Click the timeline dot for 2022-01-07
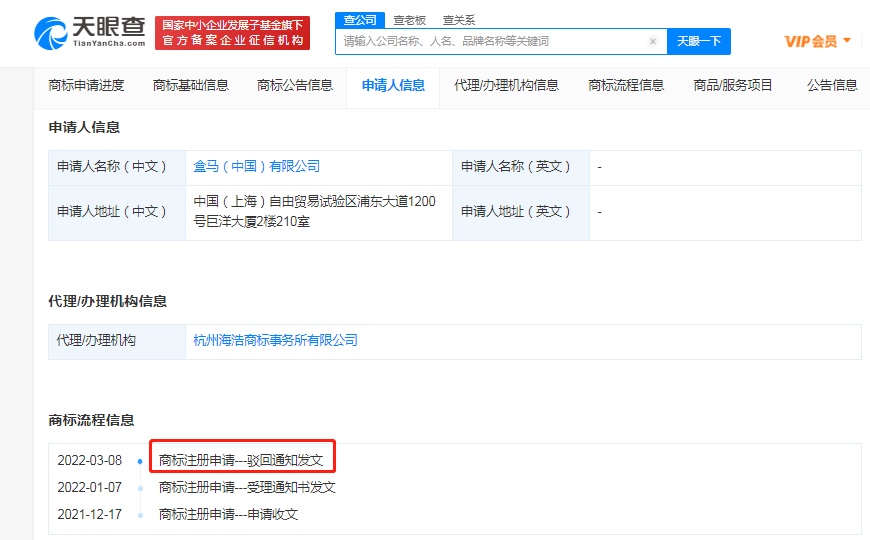The image size is (870, 540). pos(140,488)
